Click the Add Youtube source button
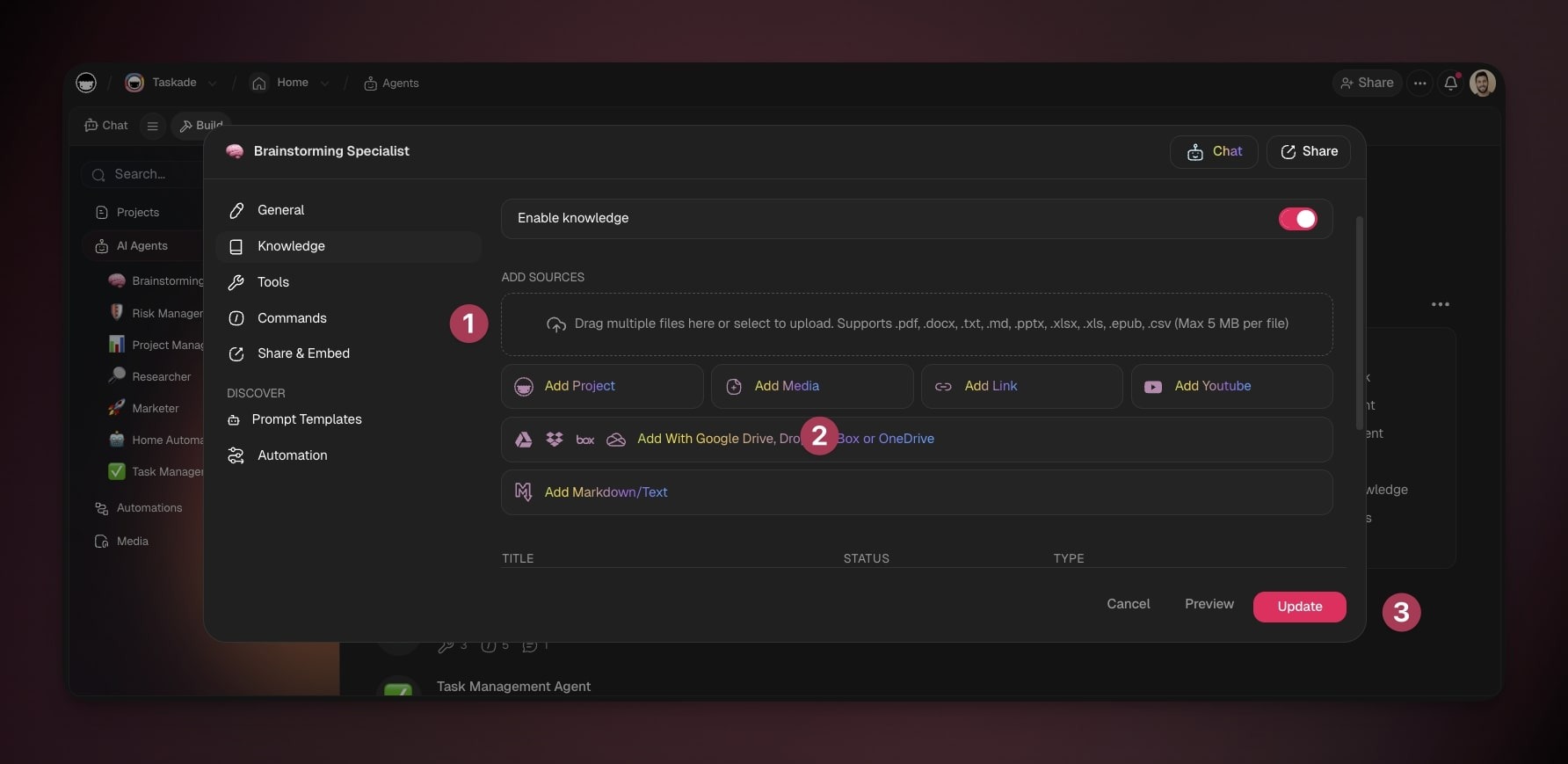 pyautogui.click(x=1230, y=386)
